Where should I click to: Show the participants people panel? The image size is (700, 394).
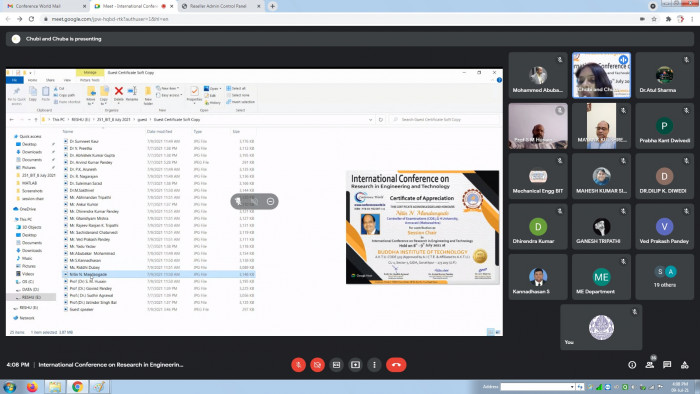[650, 365]
